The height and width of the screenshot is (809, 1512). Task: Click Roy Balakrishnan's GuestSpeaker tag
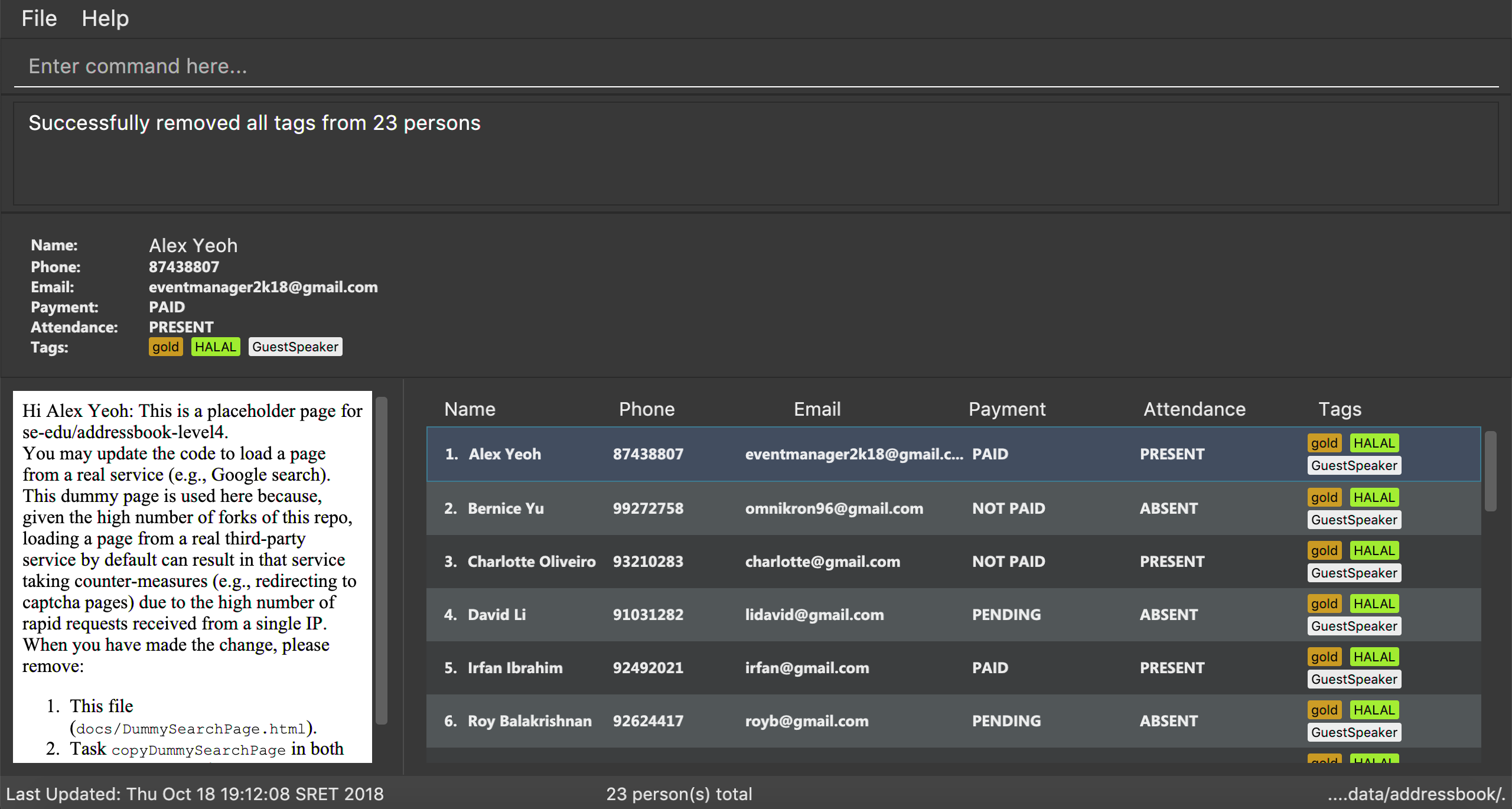click(1354, 732)
